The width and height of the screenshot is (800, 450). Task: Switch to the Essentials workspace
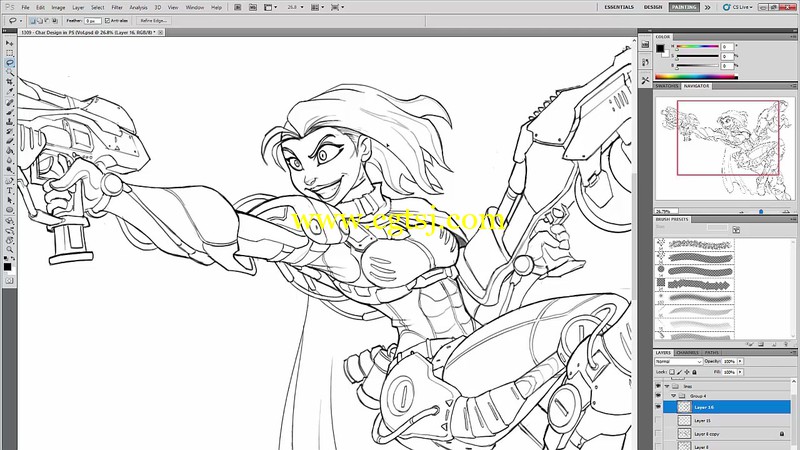point(619,7)
